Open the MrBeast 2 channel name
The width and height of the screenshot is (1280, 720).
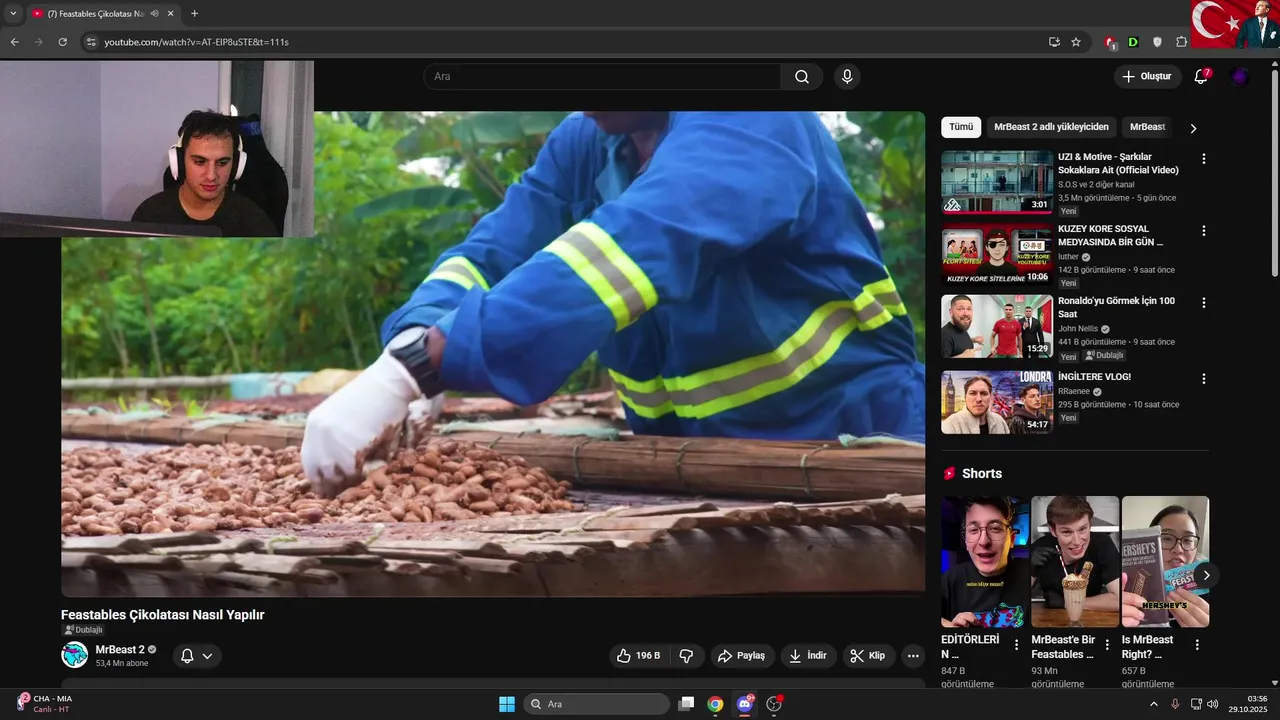pos(120,650)
